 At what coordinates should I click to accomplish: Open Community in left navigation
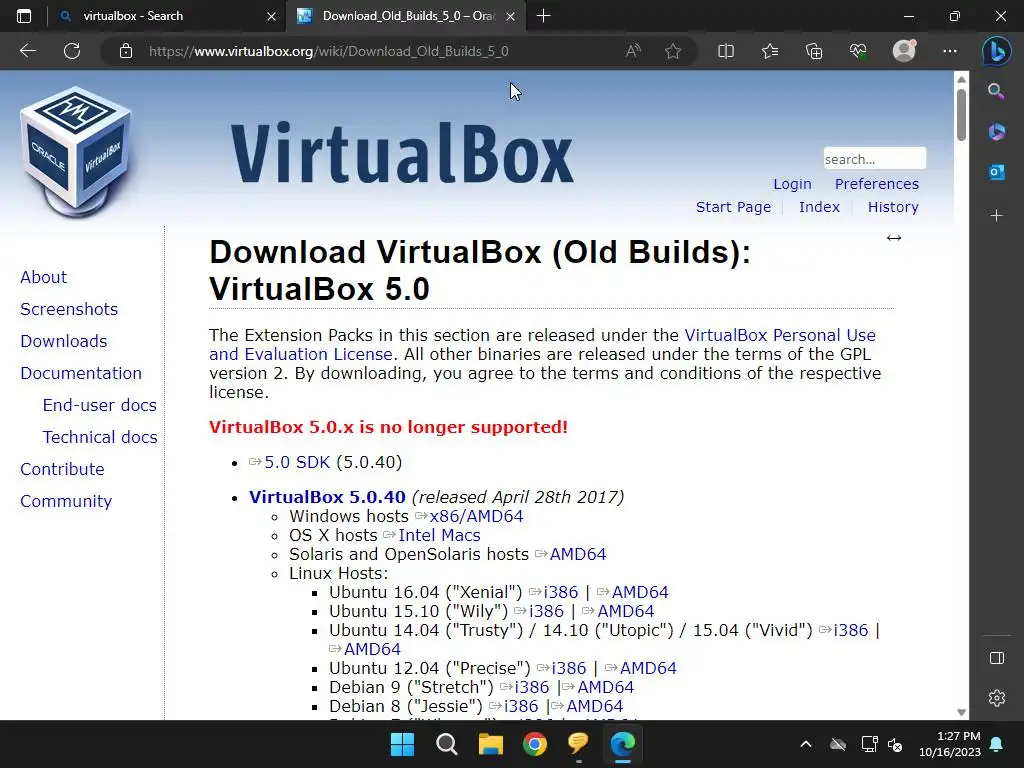point(66,501)
